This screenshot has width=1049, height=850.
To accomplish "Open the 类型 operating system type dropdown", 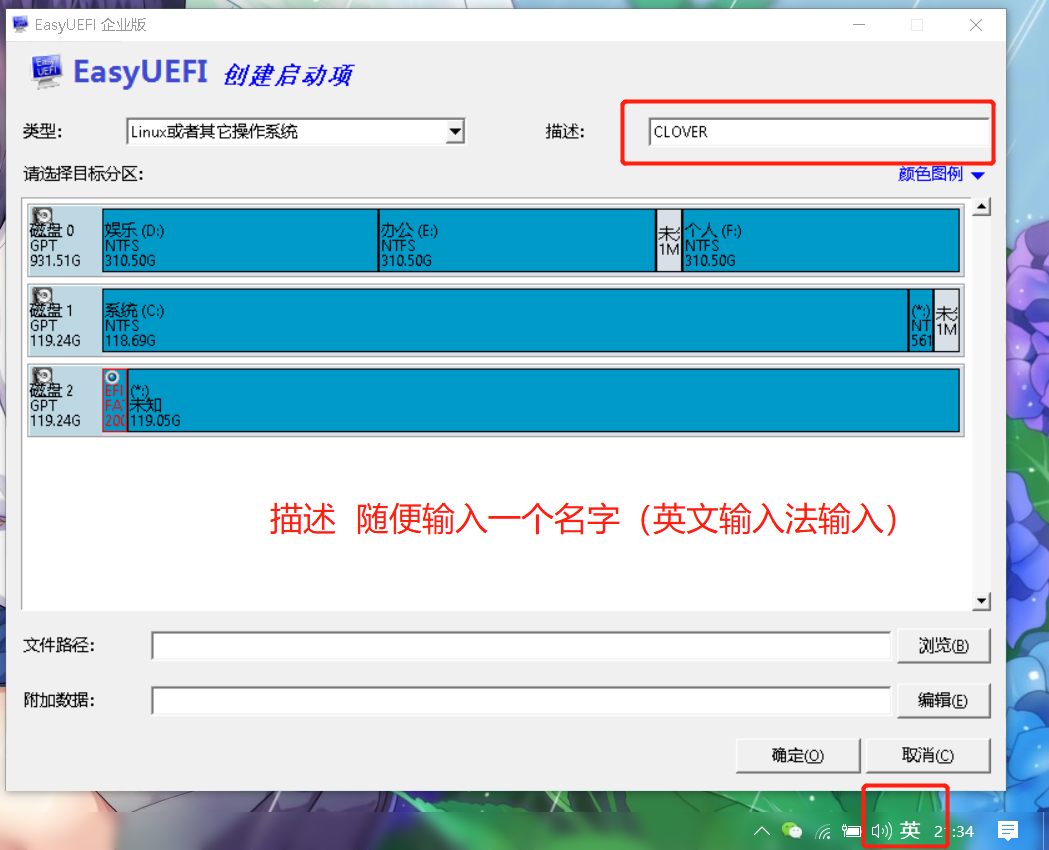I will click(455, 131).
